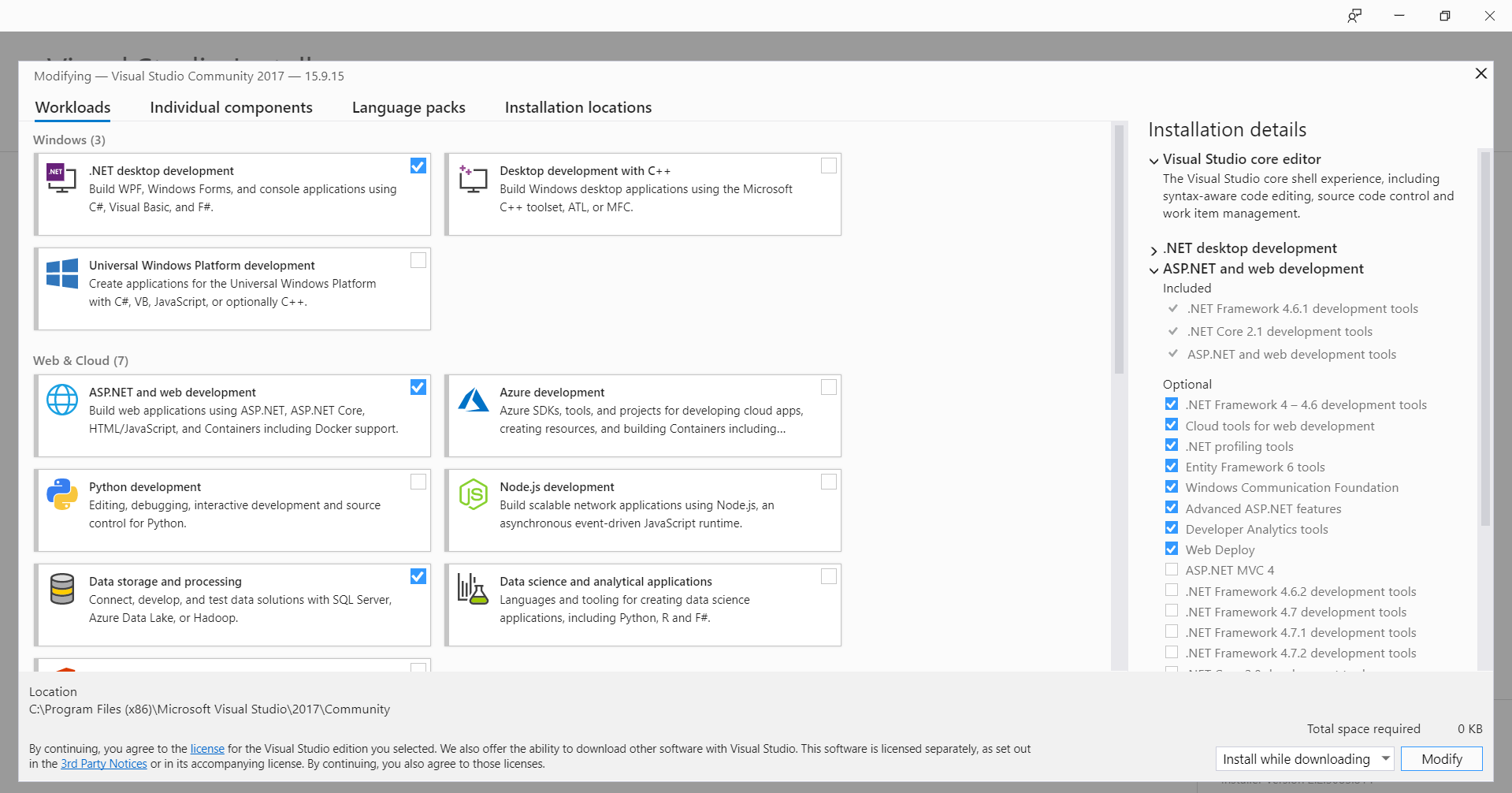Viewport: 1512px width, 793px height.
Task: Click the Node.js development logo icon
Action: point(474,494)
